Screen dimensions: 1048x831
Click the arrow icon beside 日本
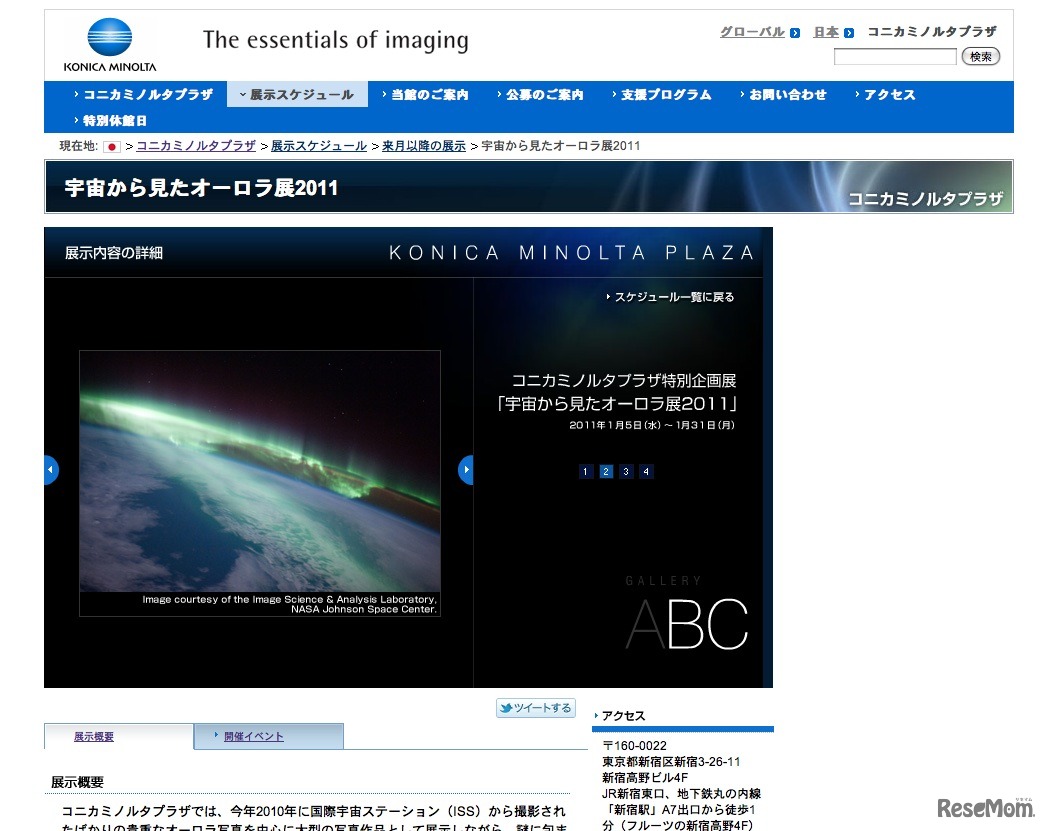849,33
